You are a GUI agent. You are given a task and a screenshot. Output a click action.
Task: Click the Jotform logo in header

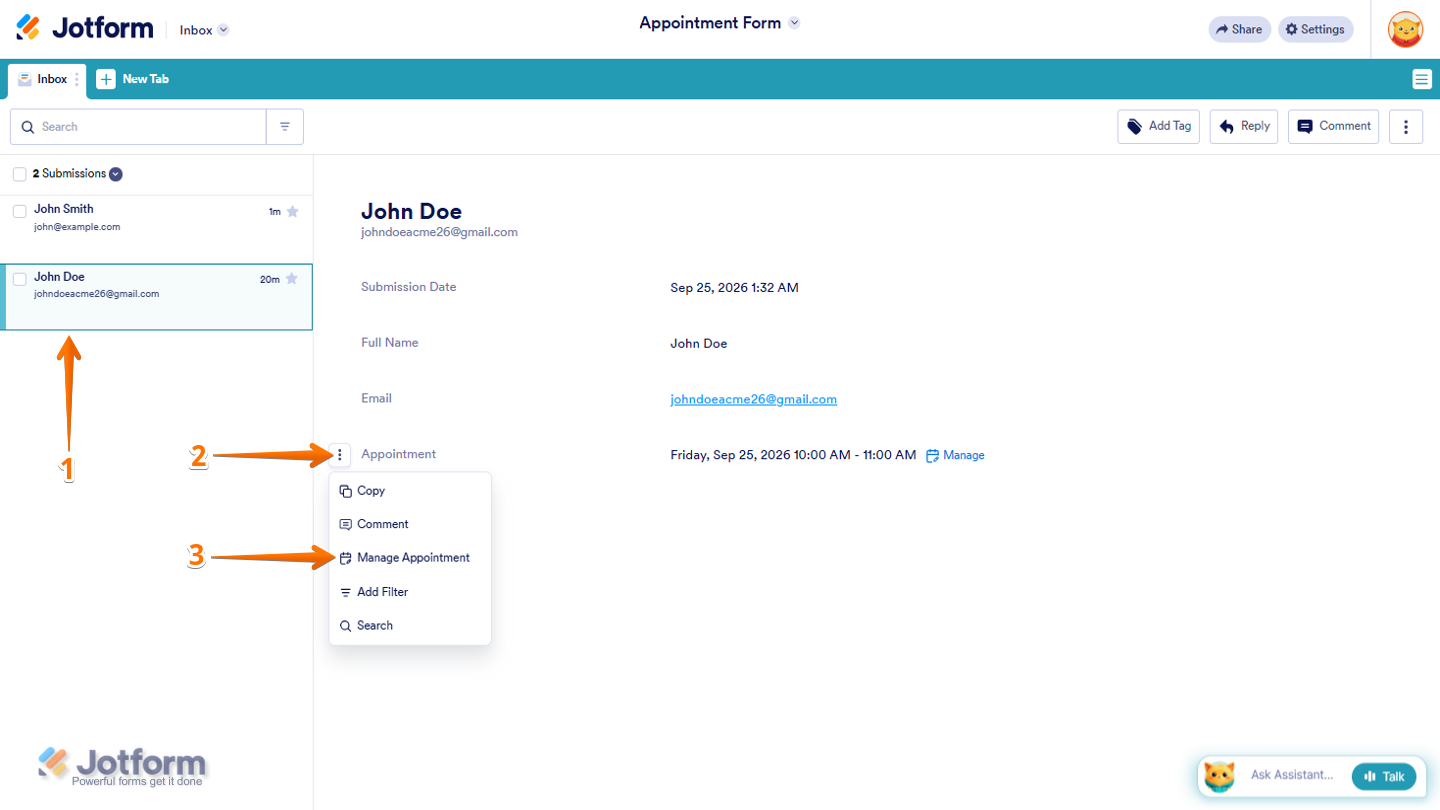click(x=85, y=28)
